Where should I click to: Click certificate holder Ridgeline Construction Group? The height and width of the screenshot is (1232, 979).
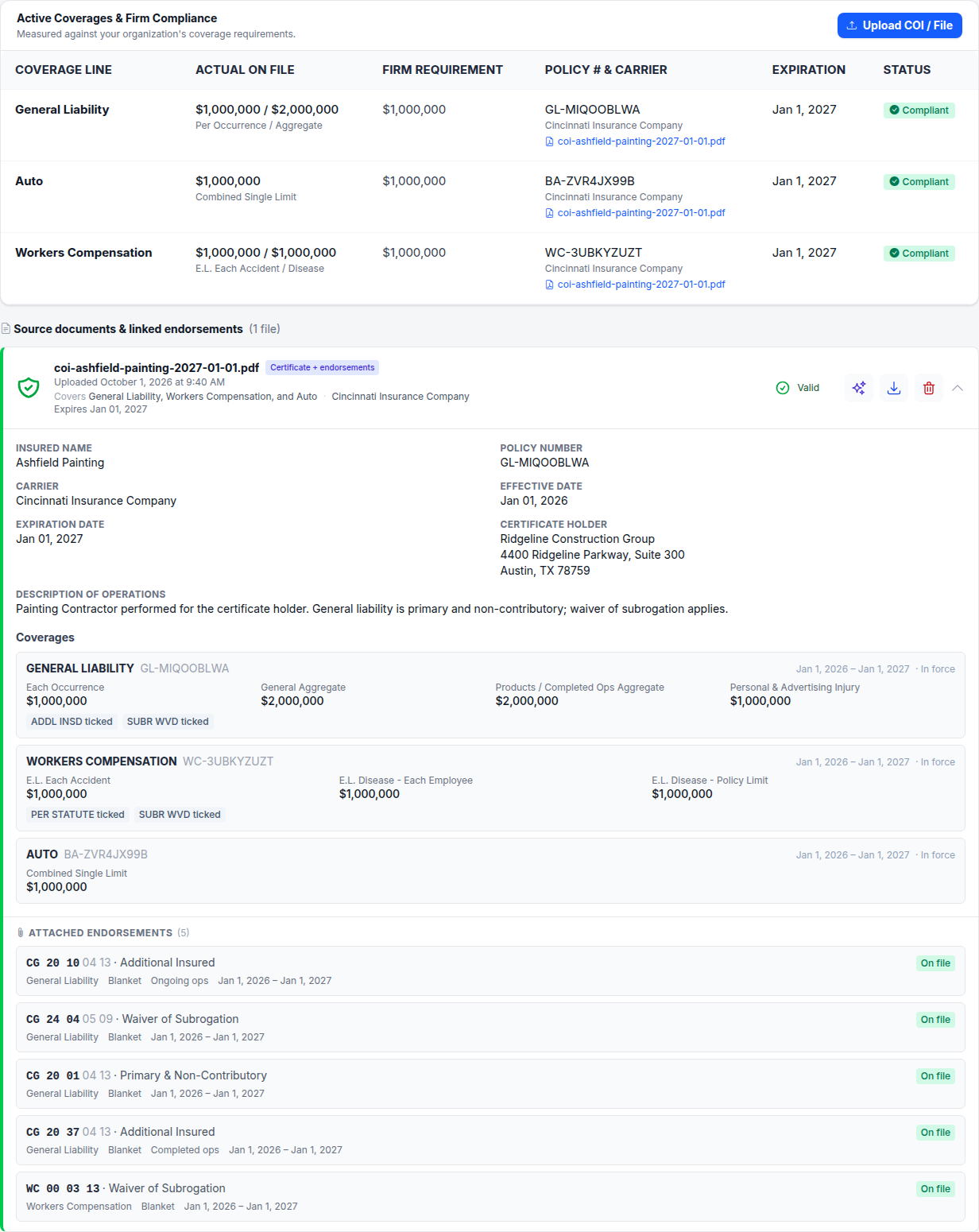click(x=578, y=539)
